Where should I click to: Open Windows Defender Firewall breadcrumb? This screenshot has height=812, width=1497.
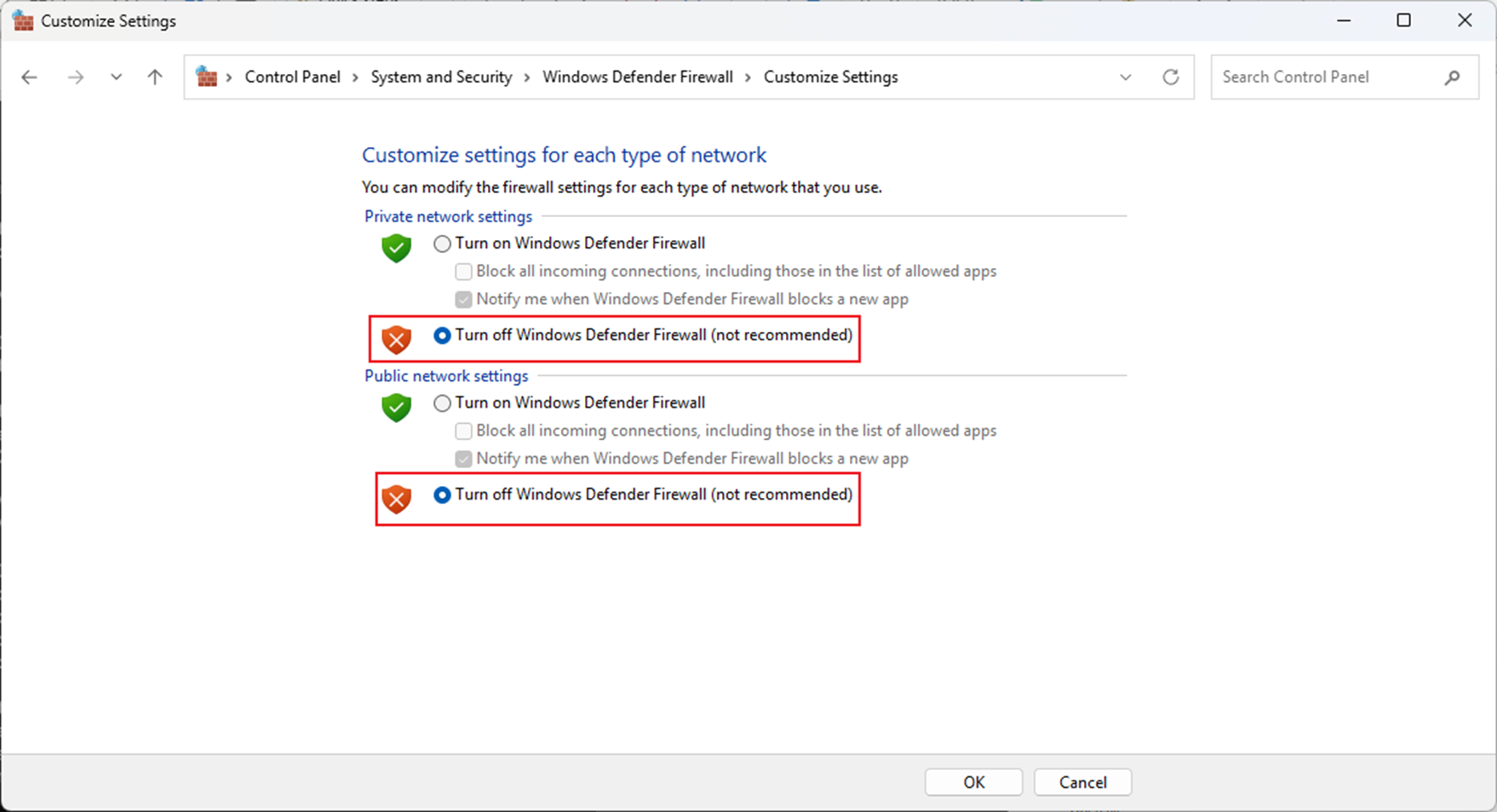click(638, 77)
